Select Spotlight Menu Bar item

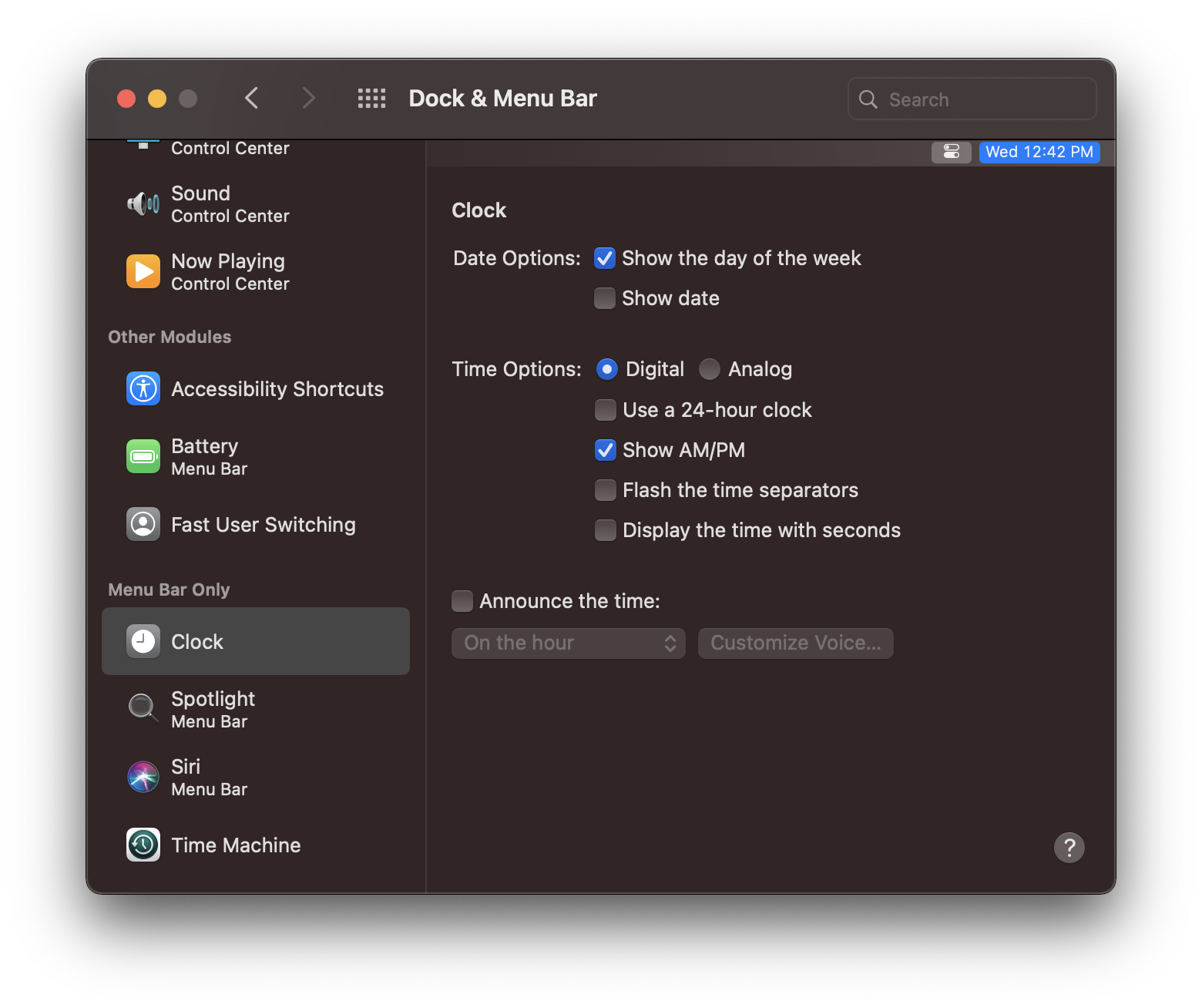256,709
